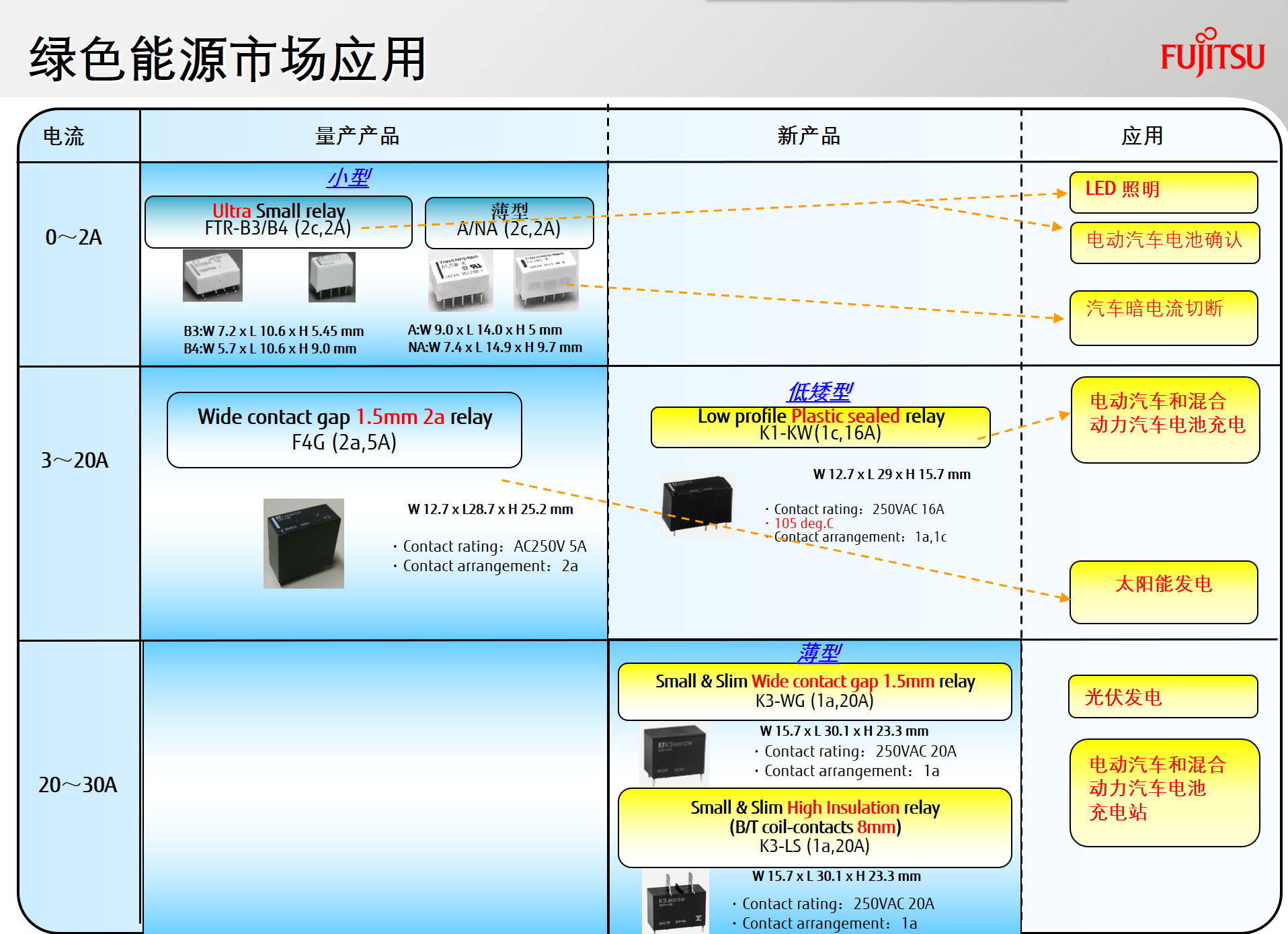Click the 量产产品 column header

[358, 136]
